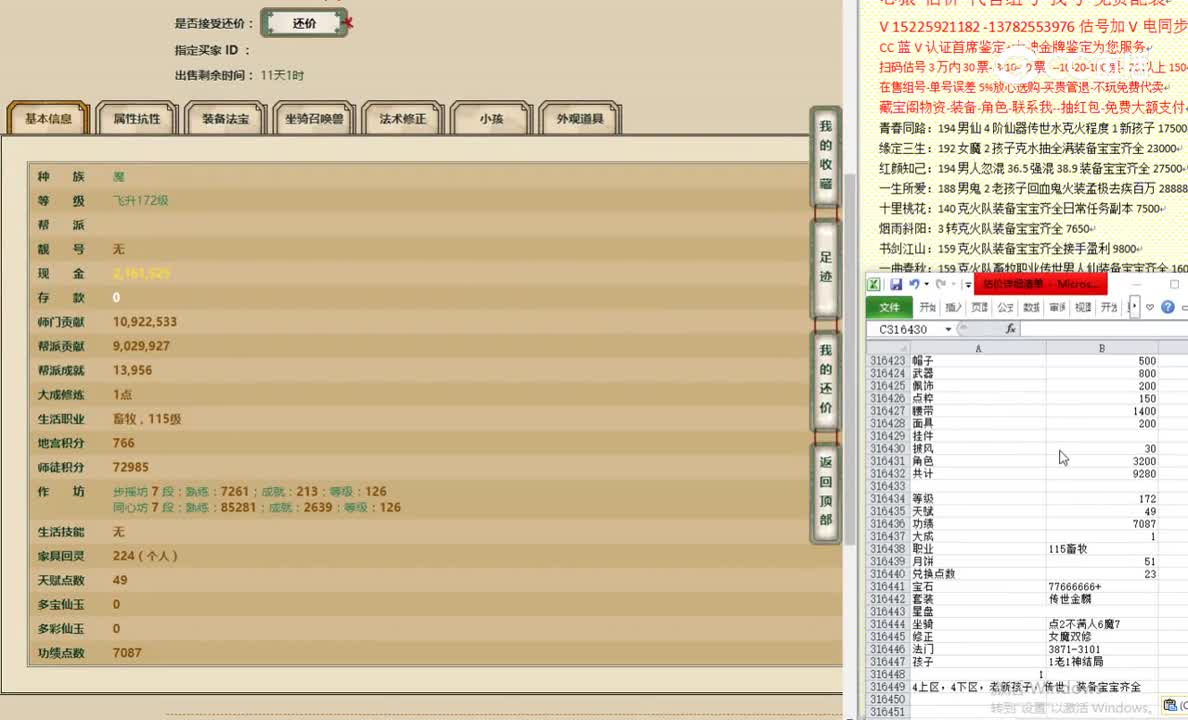
Task: Click the 生活职业 value 畜牧, 115级
Action: pos(147,419)
